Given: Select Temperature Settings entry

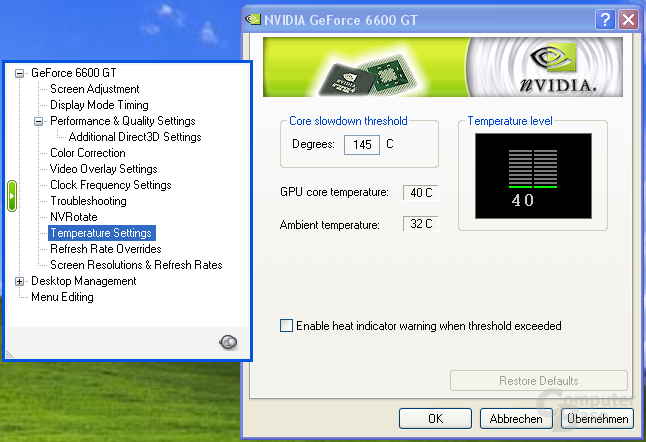Looking at the screenshot, I should coord(101,233).
